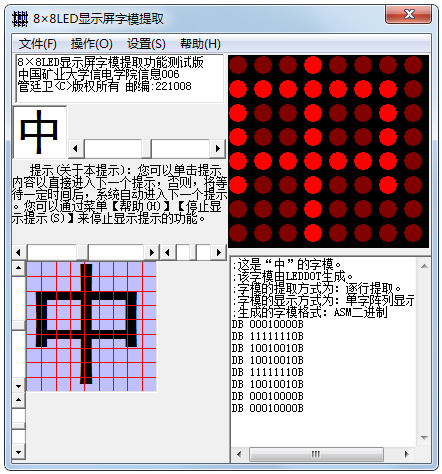Click thumb of vertical scrollbar beside pixel grid
This screenshot has height=474, width=442.
point(19,325)
